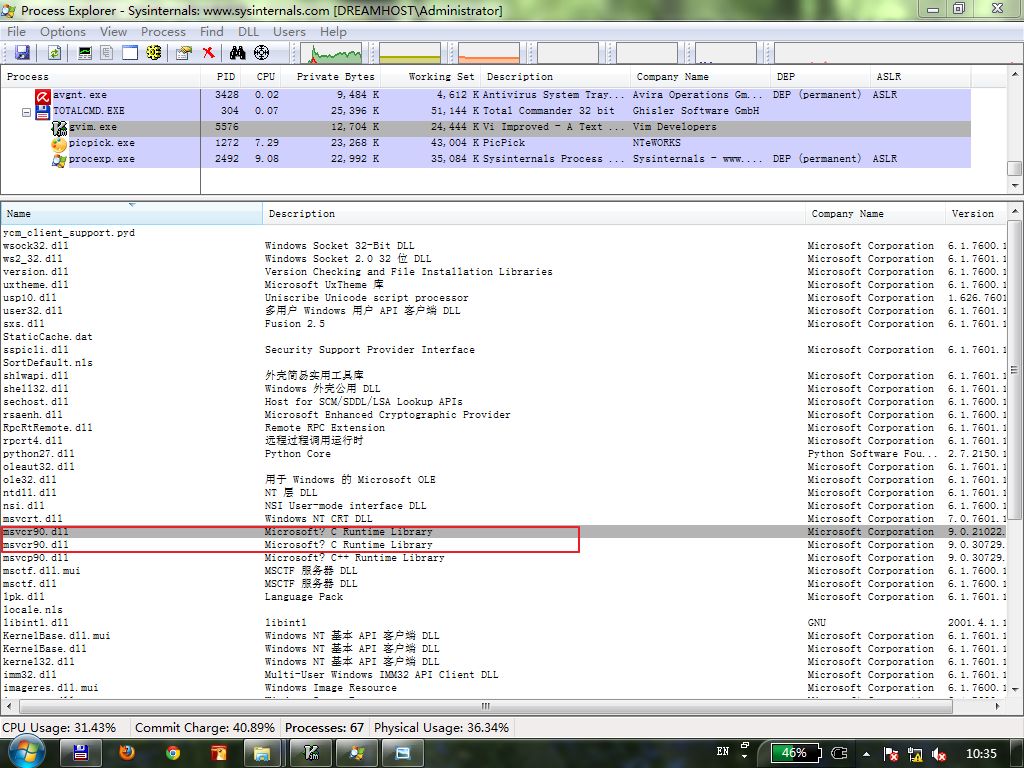The image size is (1024, 768).
Task: Sort by ASLR column header
Action: pyautogui.click(x=920, y=76)
